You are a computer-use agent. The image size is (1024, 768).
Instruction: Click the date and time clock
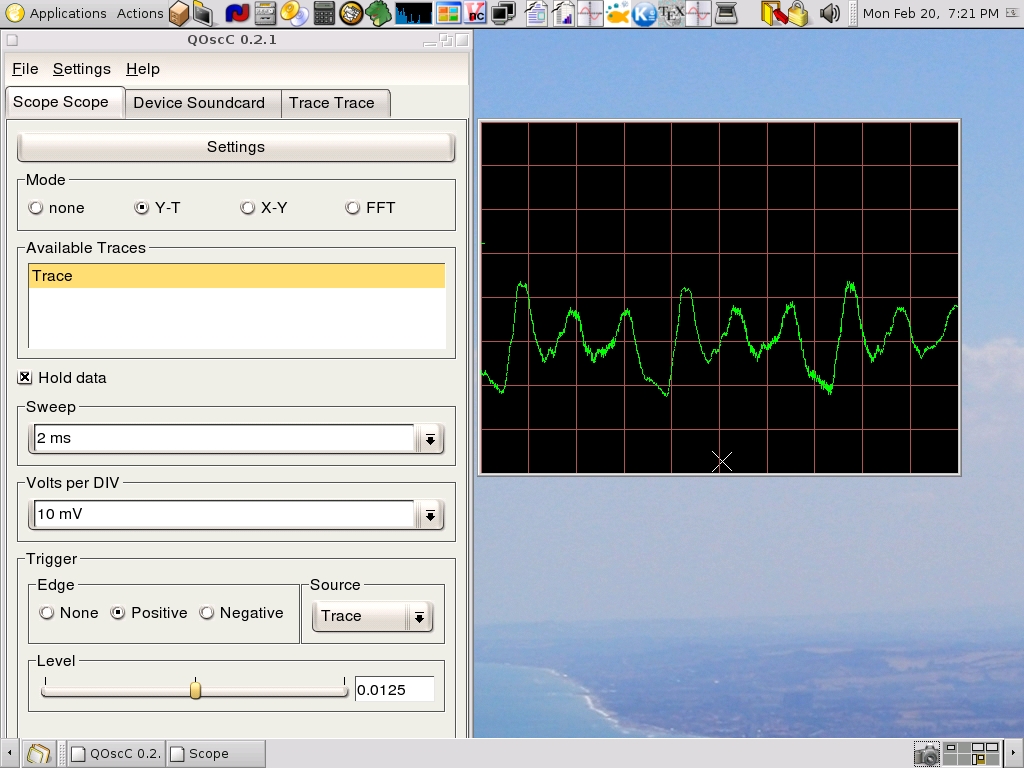[x=931, y=13]
